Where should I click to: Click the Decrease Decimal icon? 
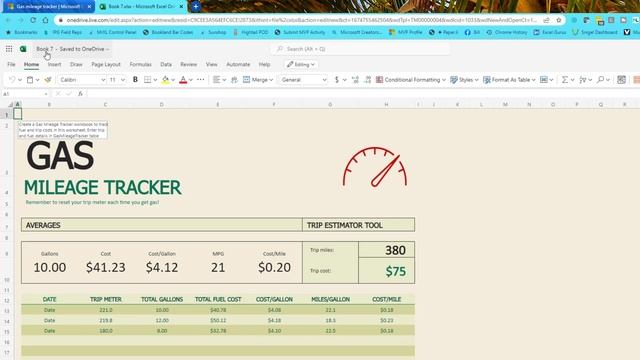(368, 80)
